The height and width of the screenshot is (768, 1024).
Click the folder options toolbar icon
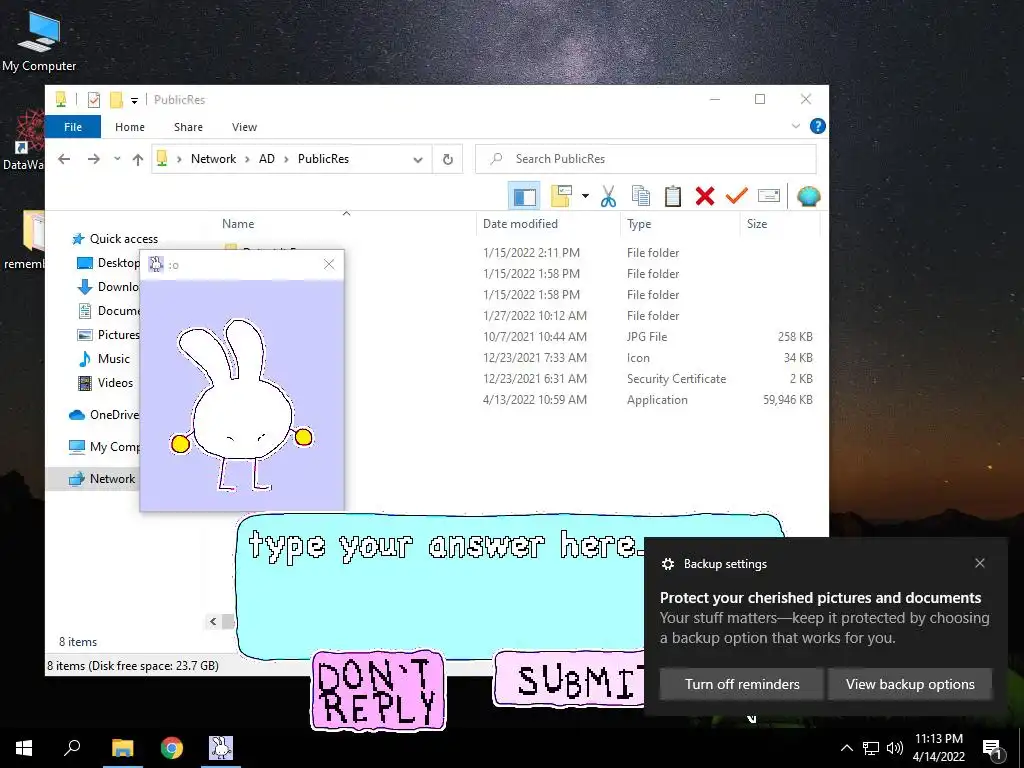pyautogui.click(x=562, y=196)
